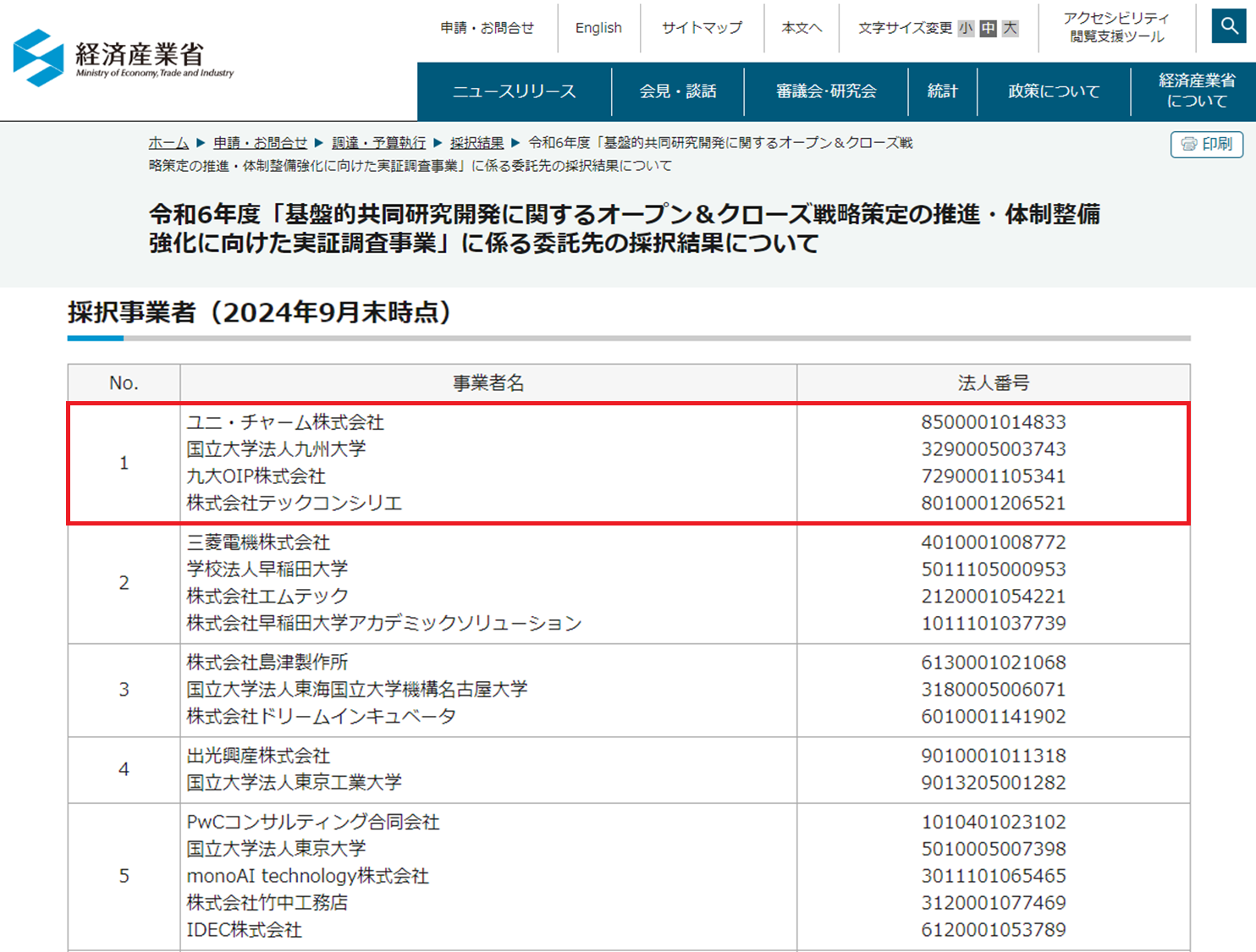Set text size to 中
The width and height of the screenshot is (1256, 952).
pyautogui.click(x=988, y=28)
